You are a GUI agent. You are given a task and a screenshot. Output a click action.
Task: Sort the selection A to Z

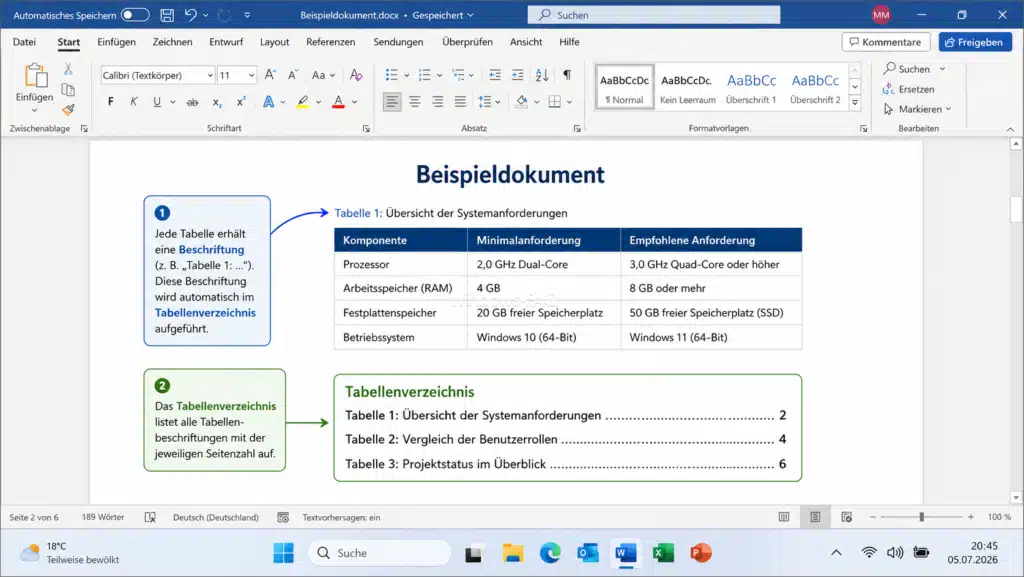tap(542, 75)
